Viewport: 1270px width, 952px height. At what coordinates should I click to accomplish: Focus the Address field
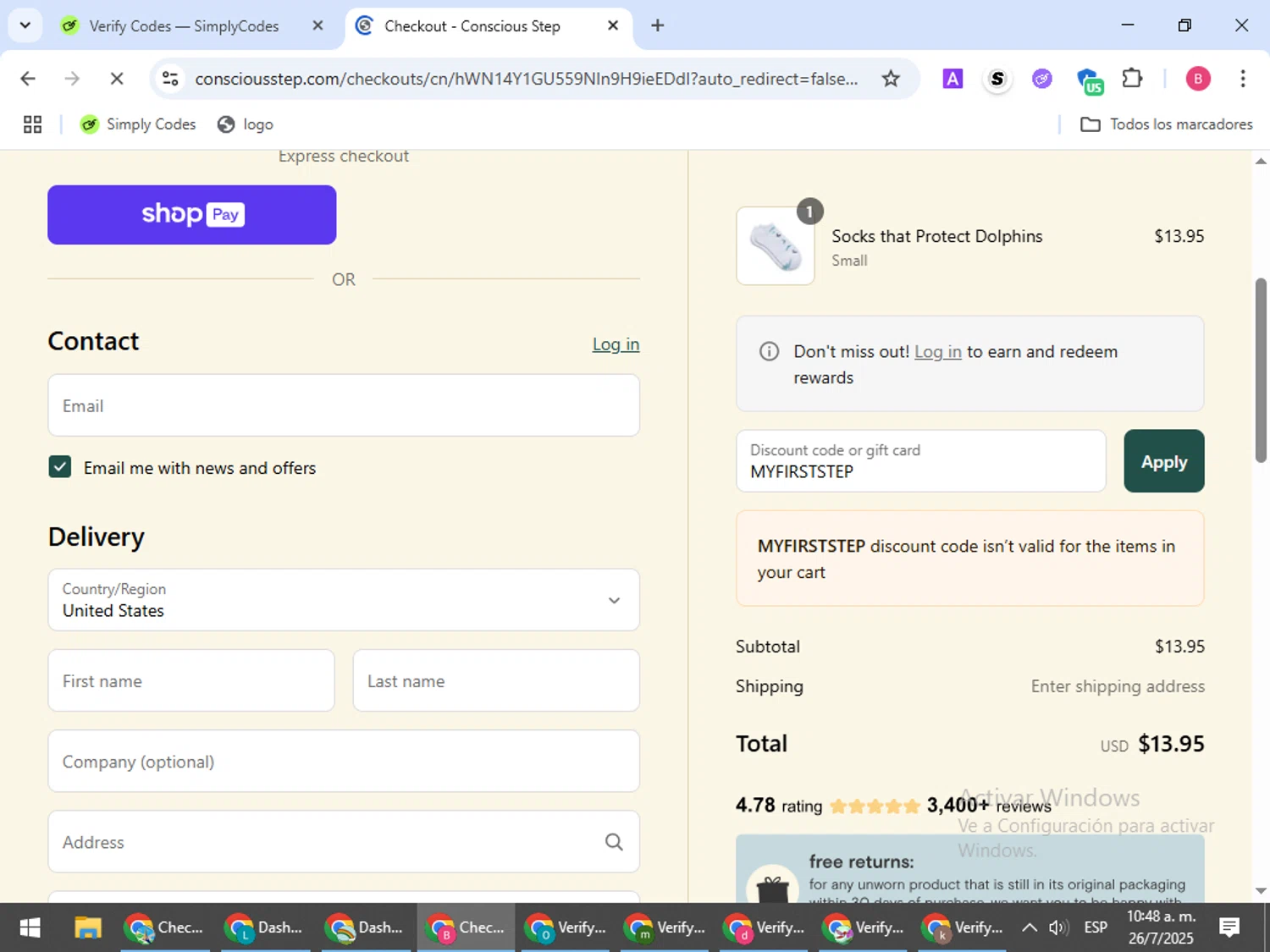click(344, 841)
